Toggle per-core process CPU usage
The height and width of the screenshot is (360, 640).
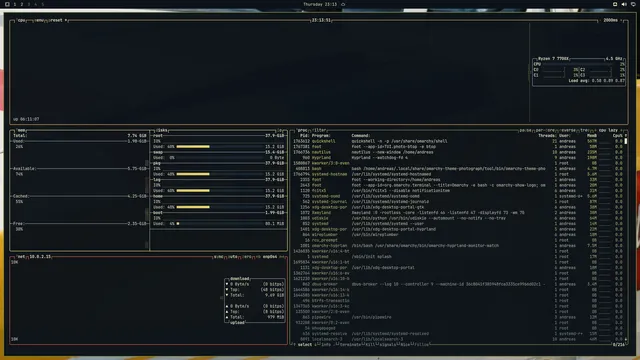[546, 130]
